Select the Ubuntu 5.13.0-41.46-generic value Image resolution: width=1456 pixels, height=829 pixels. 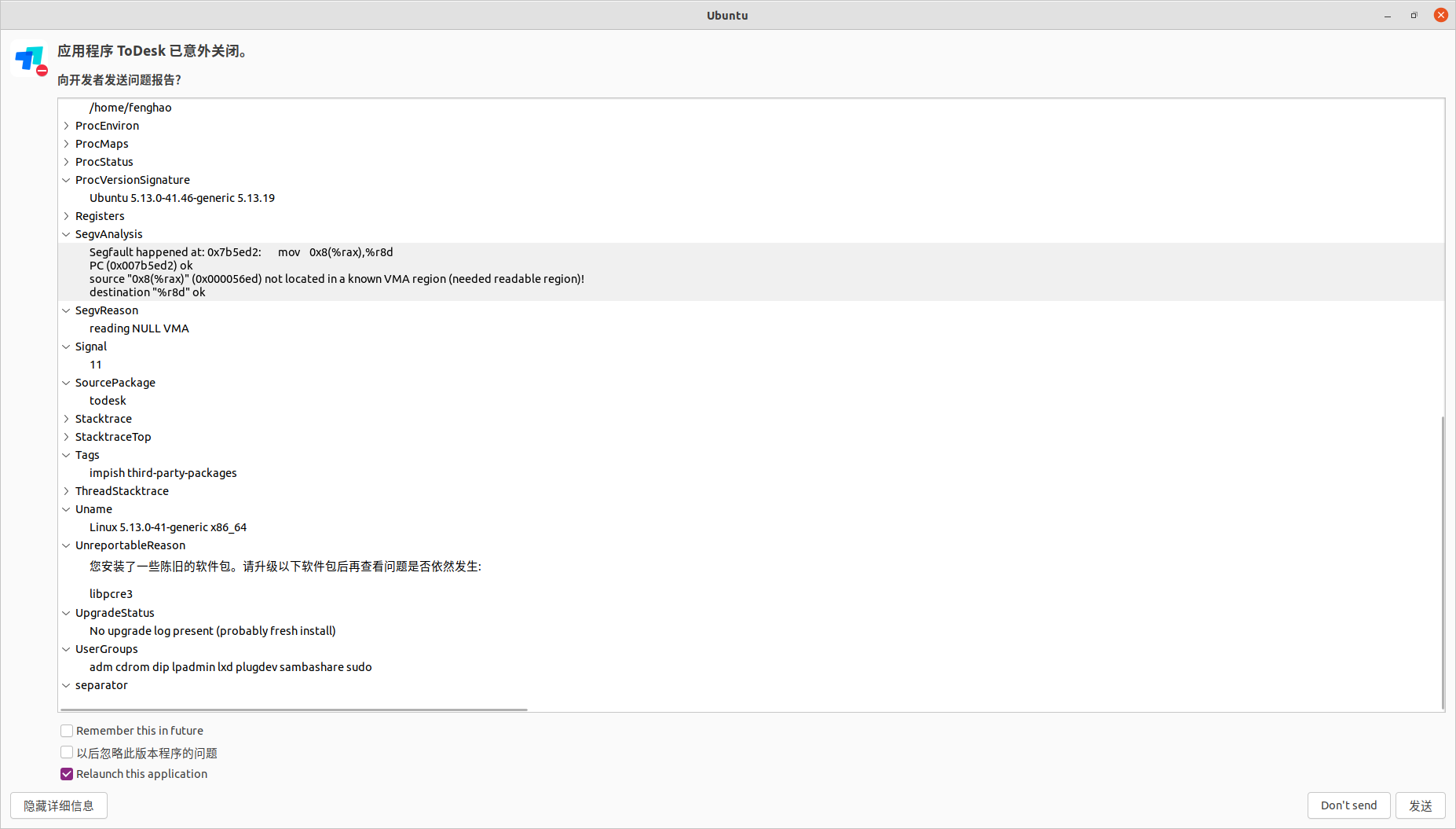tap(182, 198)
